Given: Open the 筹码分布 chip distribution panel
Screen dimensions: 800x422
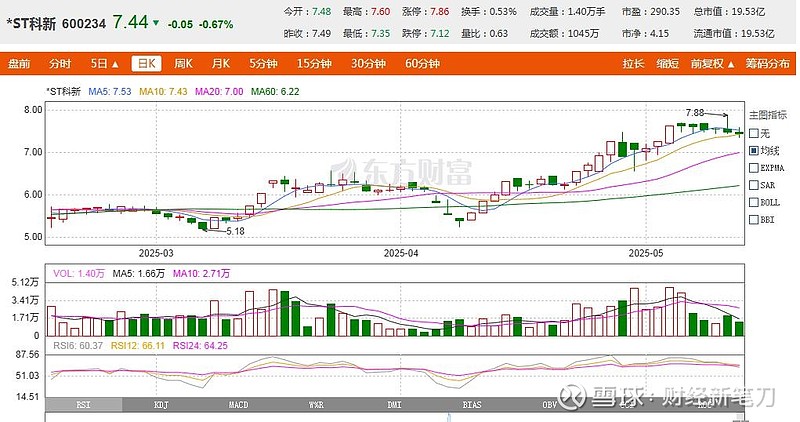Looking at the screenshot, I should pyautogui.click(x=768, y=64).
